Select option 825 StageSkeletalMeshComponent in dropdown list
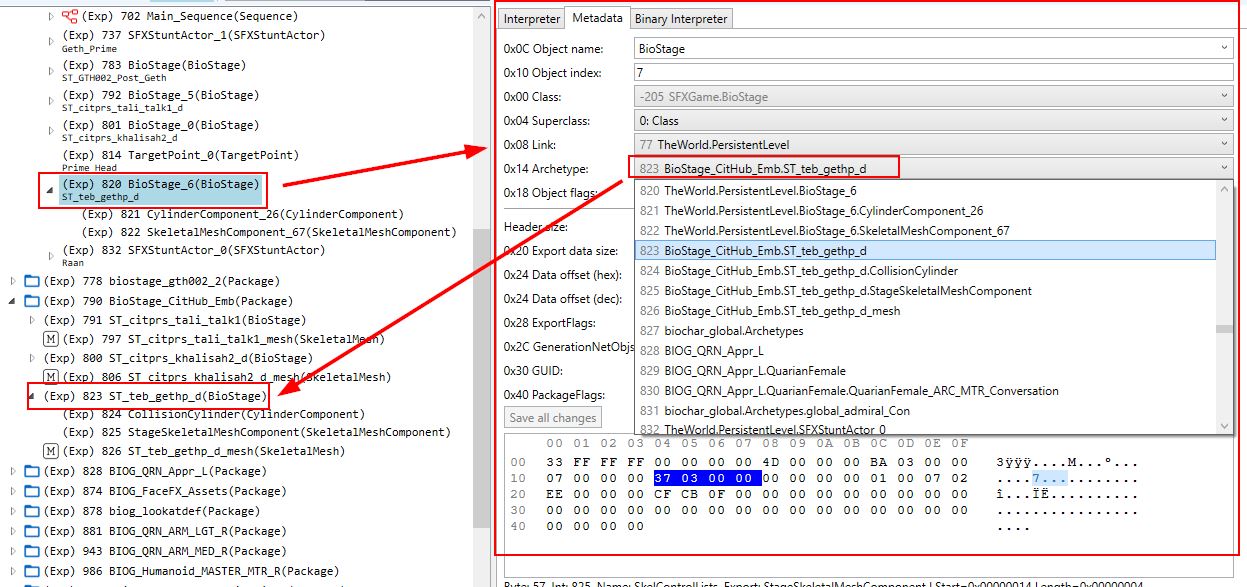The width and height of the screenshot is (1247, 587). tap(926, 291)
